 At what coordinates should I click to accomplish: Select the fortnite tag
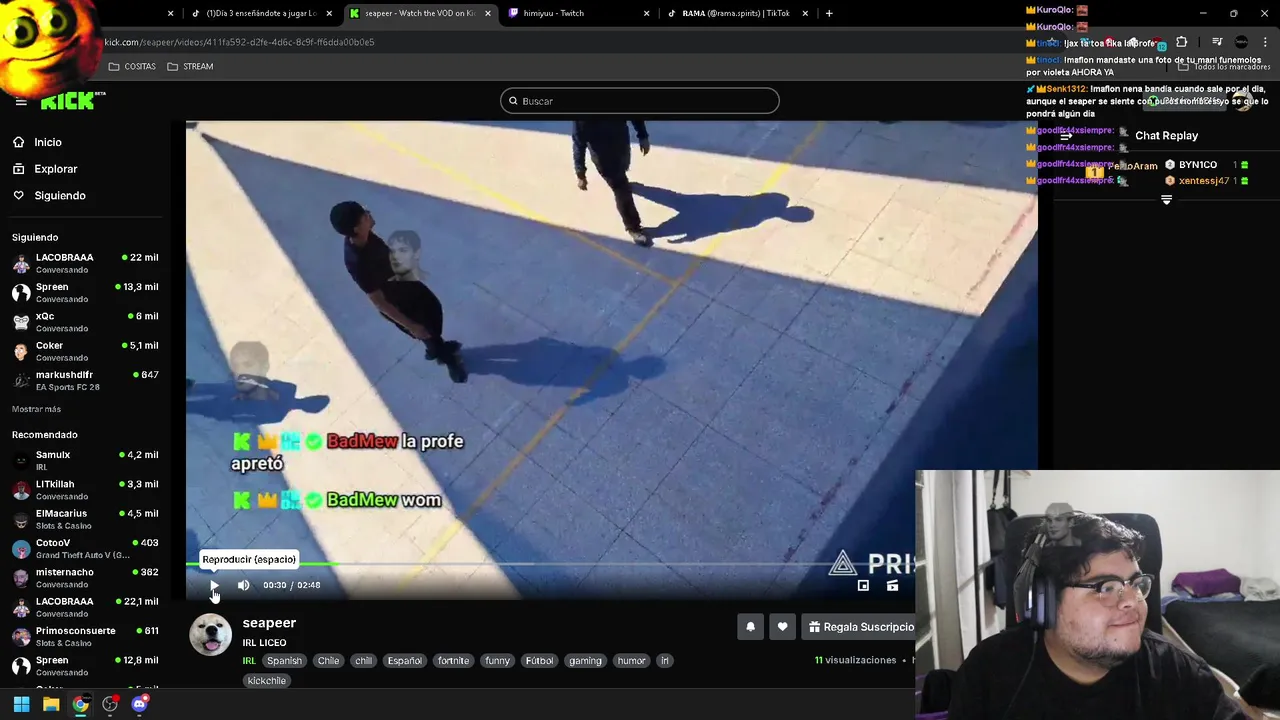[x=453, y=661]
